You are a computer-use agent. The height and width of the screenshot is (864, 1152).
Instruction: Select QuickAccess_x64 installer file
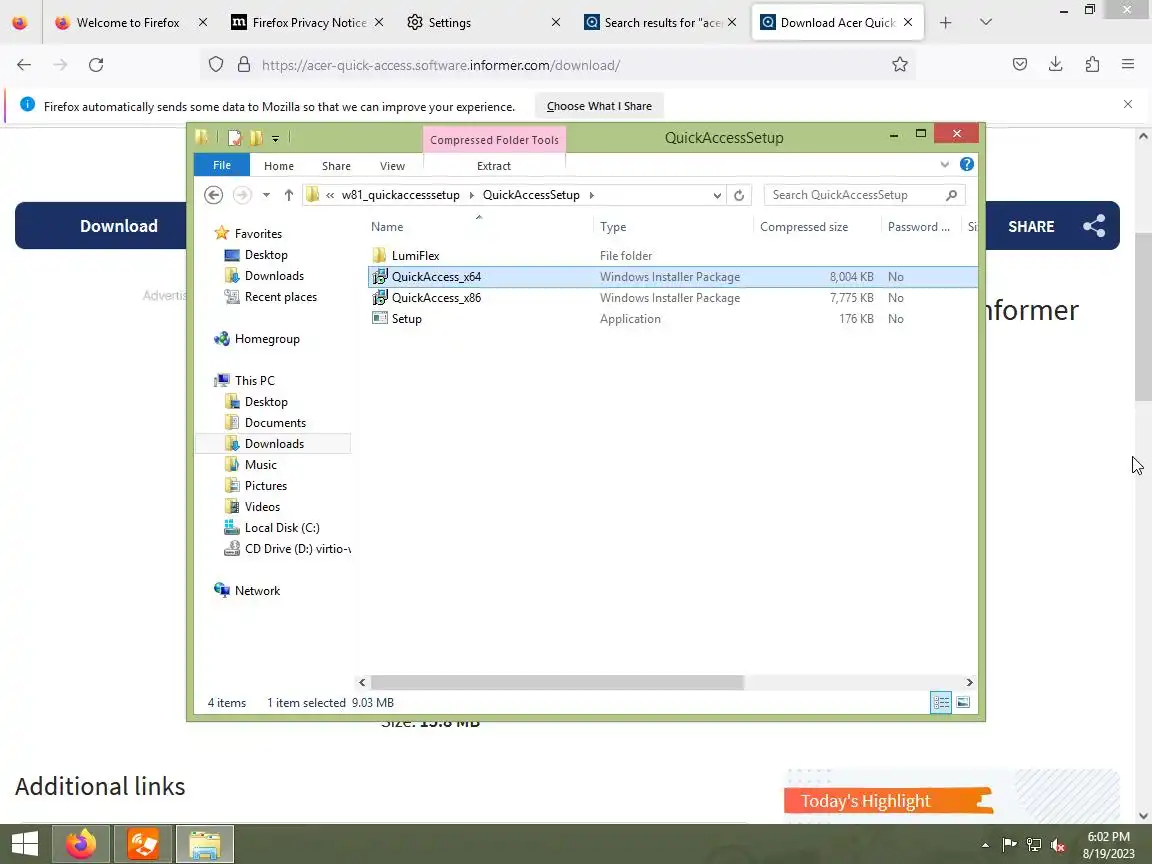click(436, 277)
